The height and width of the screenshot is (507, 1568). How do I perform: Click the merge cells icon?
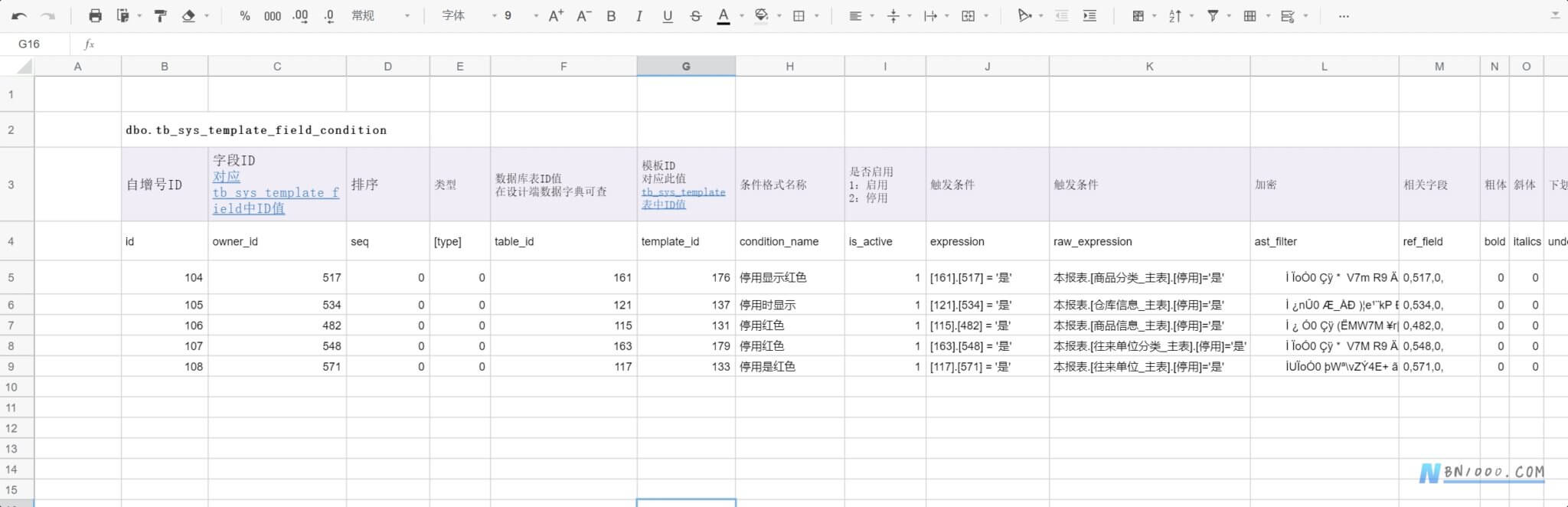pos(968,16)
